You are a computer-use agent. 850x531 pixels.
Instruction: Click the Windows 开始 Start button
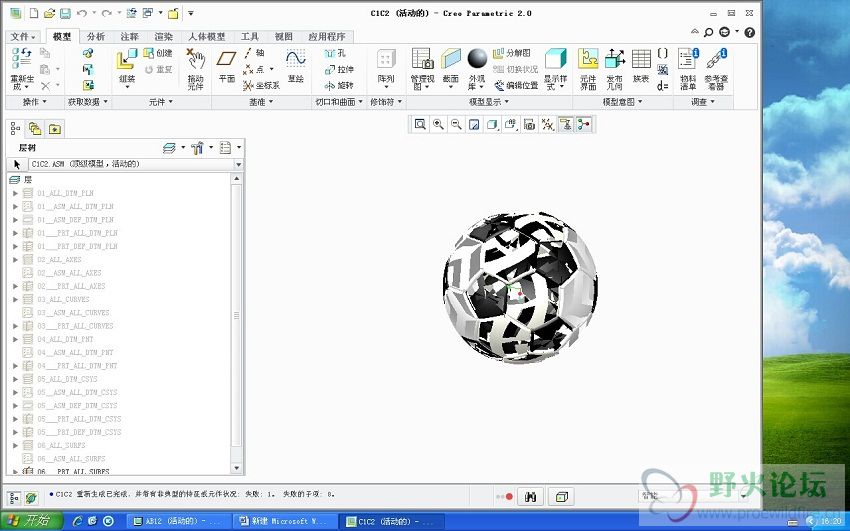point(30,521)
